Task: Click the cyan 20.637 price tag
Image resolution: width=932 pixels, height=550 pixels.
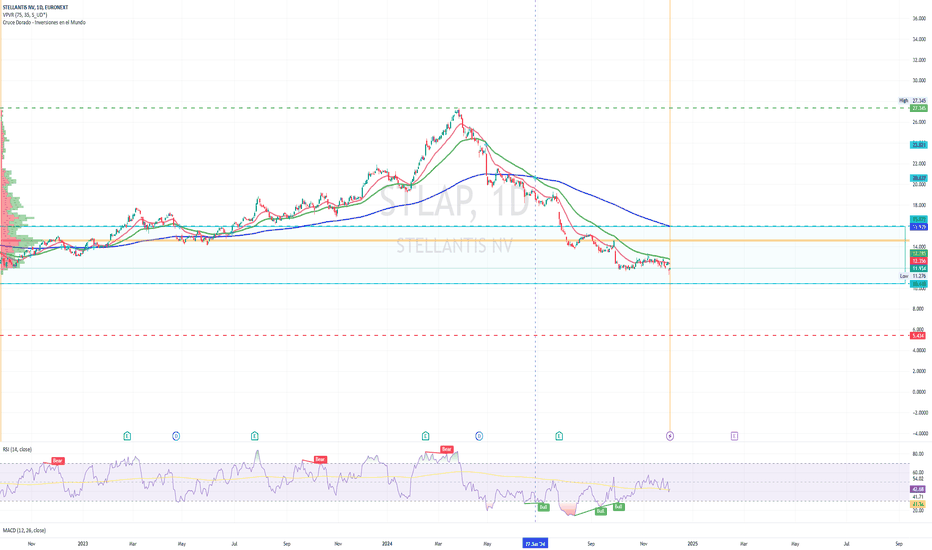Action: pos(919,178)
